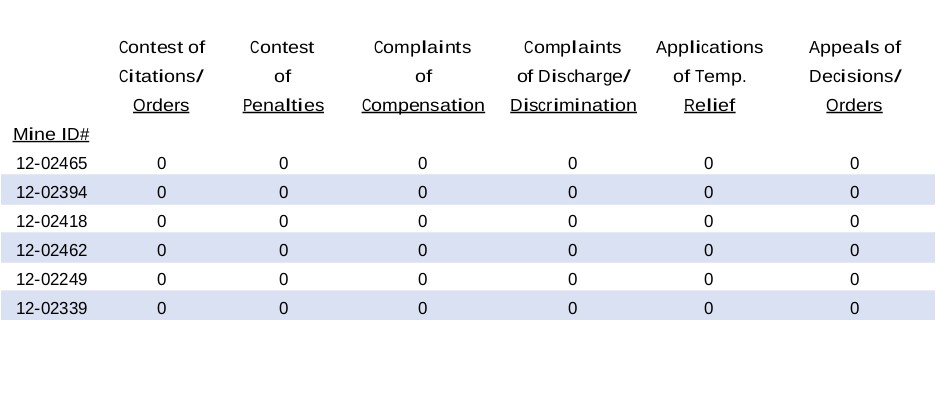This screenshot has height=408, width=936.
Task: Click Appeals value for mine 12-02339
Action: pyautogui.click(x=854, y=308)
